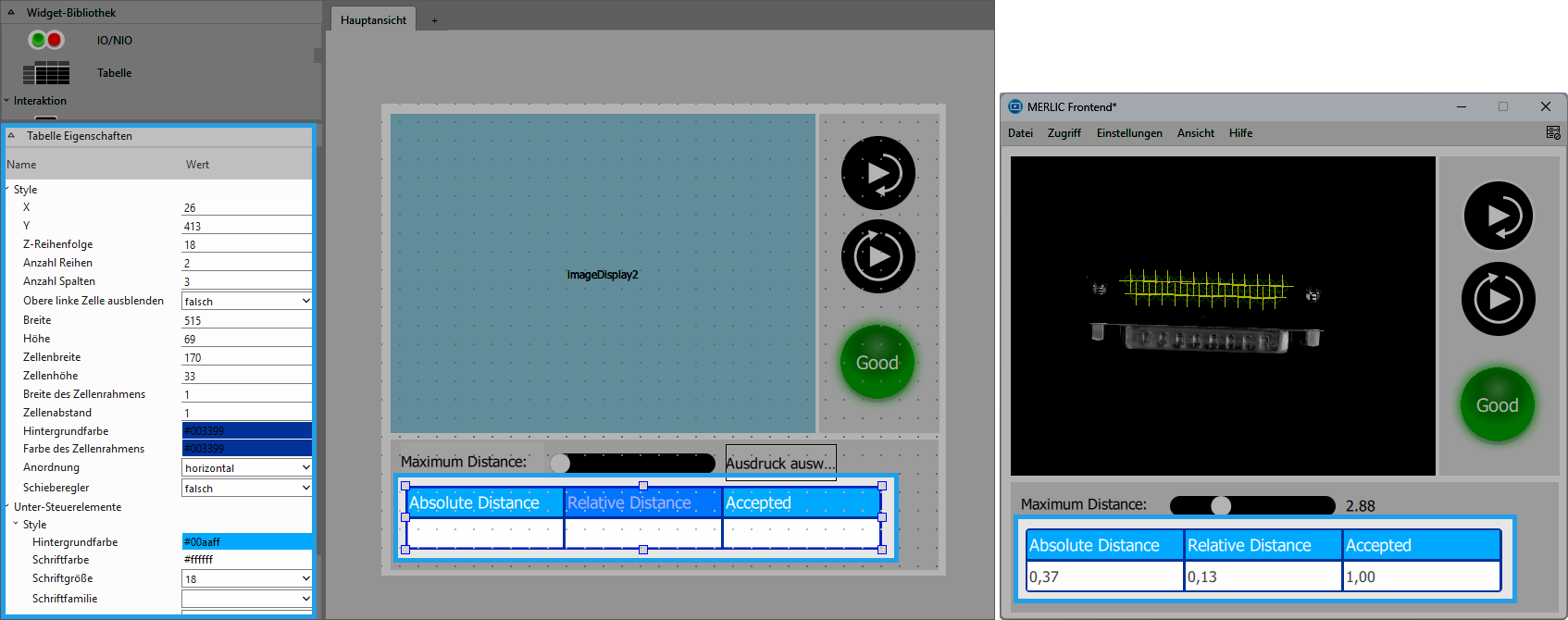Viewport: 1568px width, 620px height.
Task: Click lower looping play button in designer canvas
Action: (x=877, y=256)
